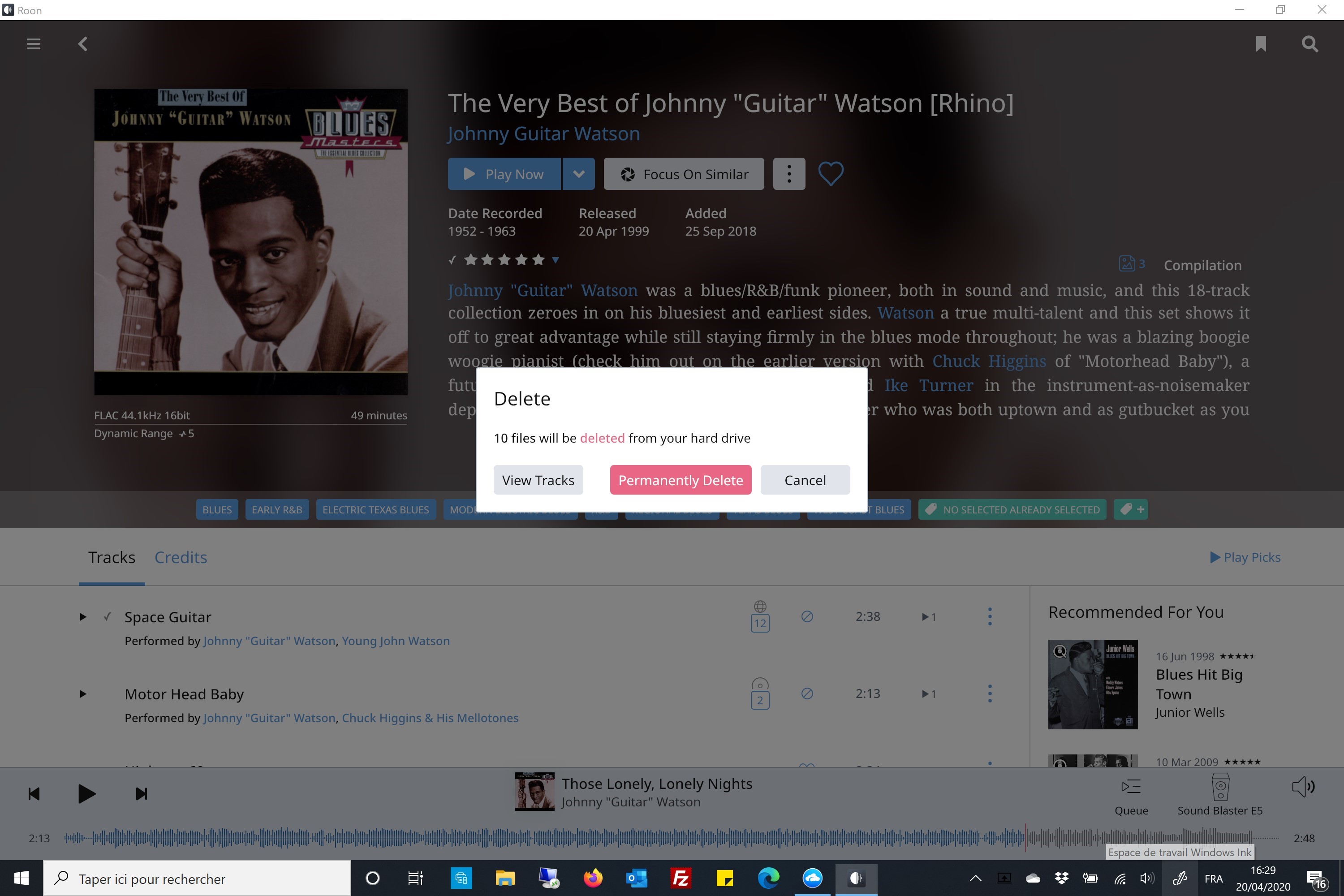Click Permanently Delete button
The image size is (1344, 896).
point(681,480)
